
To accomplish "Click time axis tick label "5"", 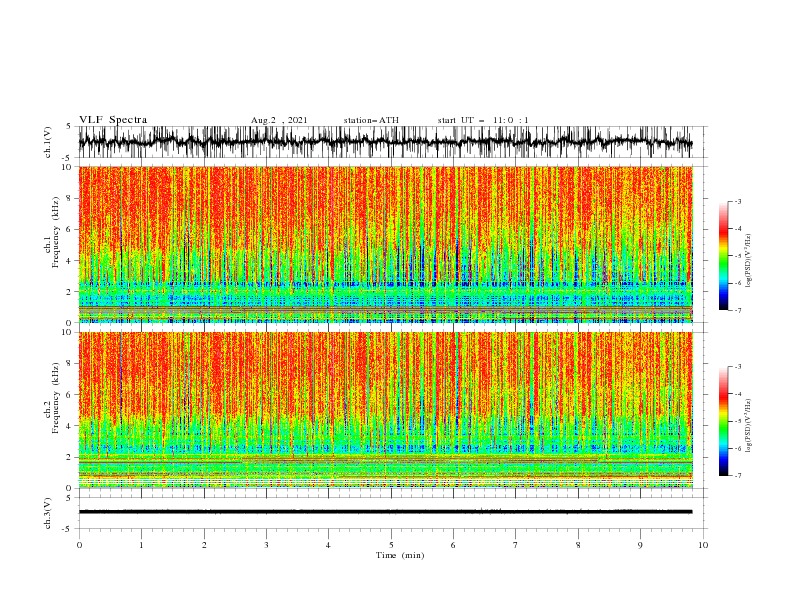I will (x=391, y=545).
